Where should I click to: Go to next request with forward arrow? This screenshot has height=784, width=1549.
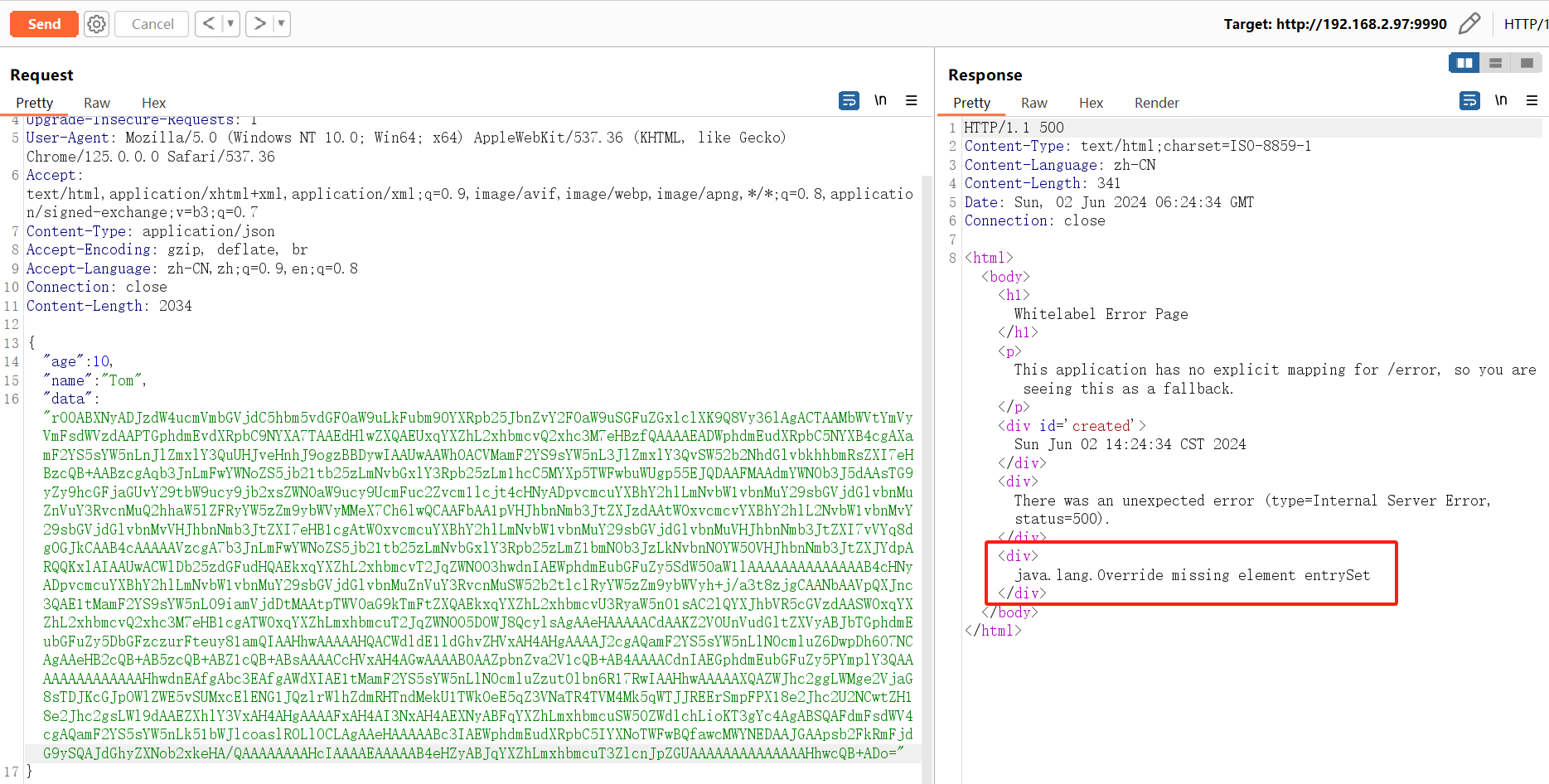pyautogui.click(x=259, y=24)
